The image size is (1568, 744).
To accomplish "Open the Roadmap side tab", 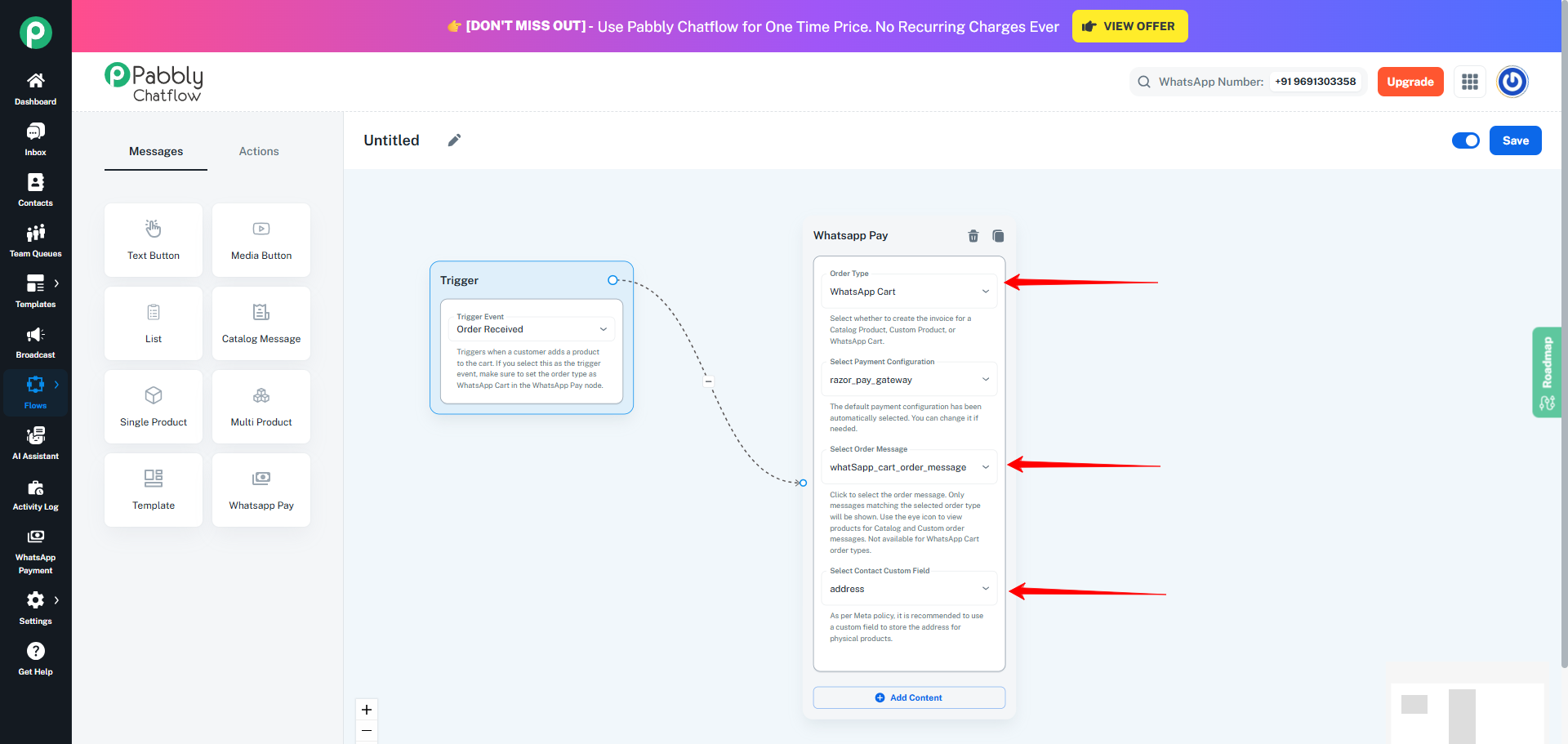I will click(1546, 372).
